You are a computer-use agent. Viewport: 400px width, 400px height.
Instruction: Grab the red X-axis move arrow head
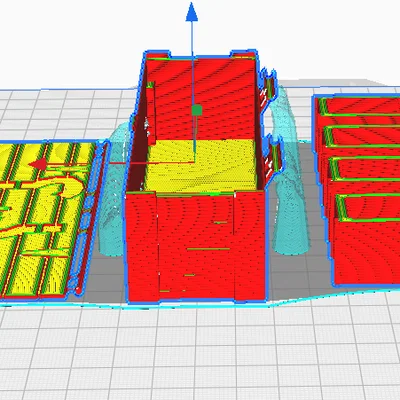click(38, 164)
